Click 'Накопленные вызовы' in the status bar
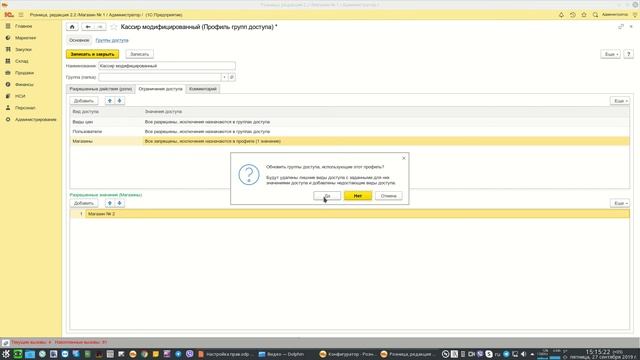The height and width of the screenshot is (360, 640). point(80,342)
